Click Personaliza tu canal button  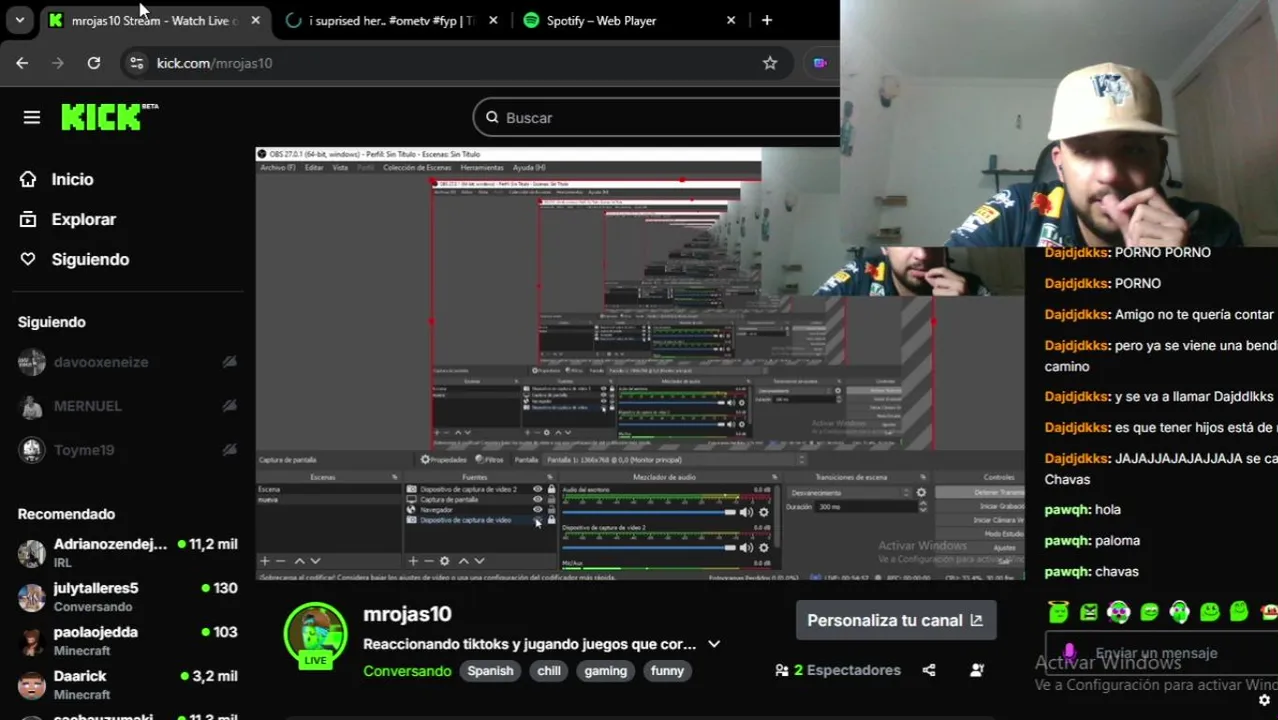[x=895, y=620]
